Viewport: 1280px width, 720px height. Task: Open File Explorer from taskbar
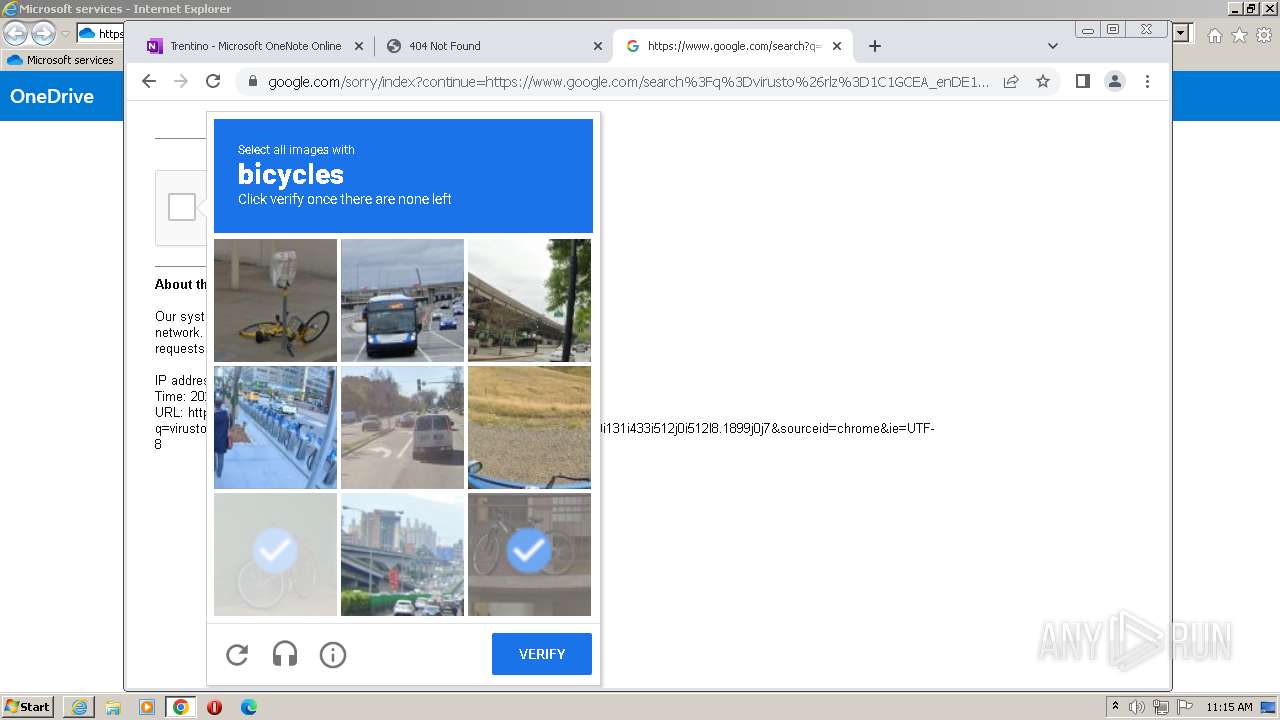[x=113, y=707]
